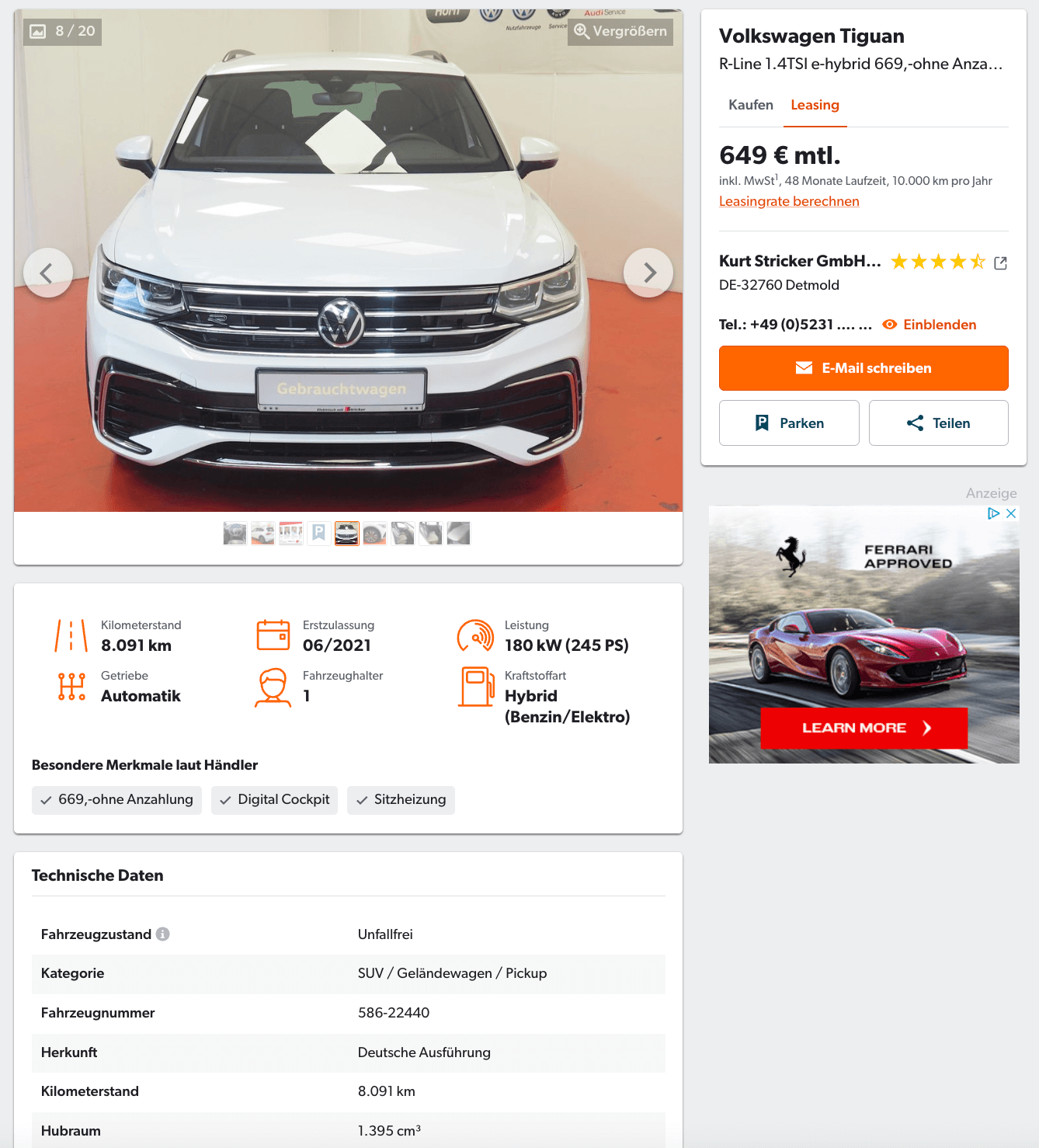Image resolution: width=1039 pixels, height=1148 pixels.
Task: Click the E-Mail schreiben button
Action: coord(864,368)
